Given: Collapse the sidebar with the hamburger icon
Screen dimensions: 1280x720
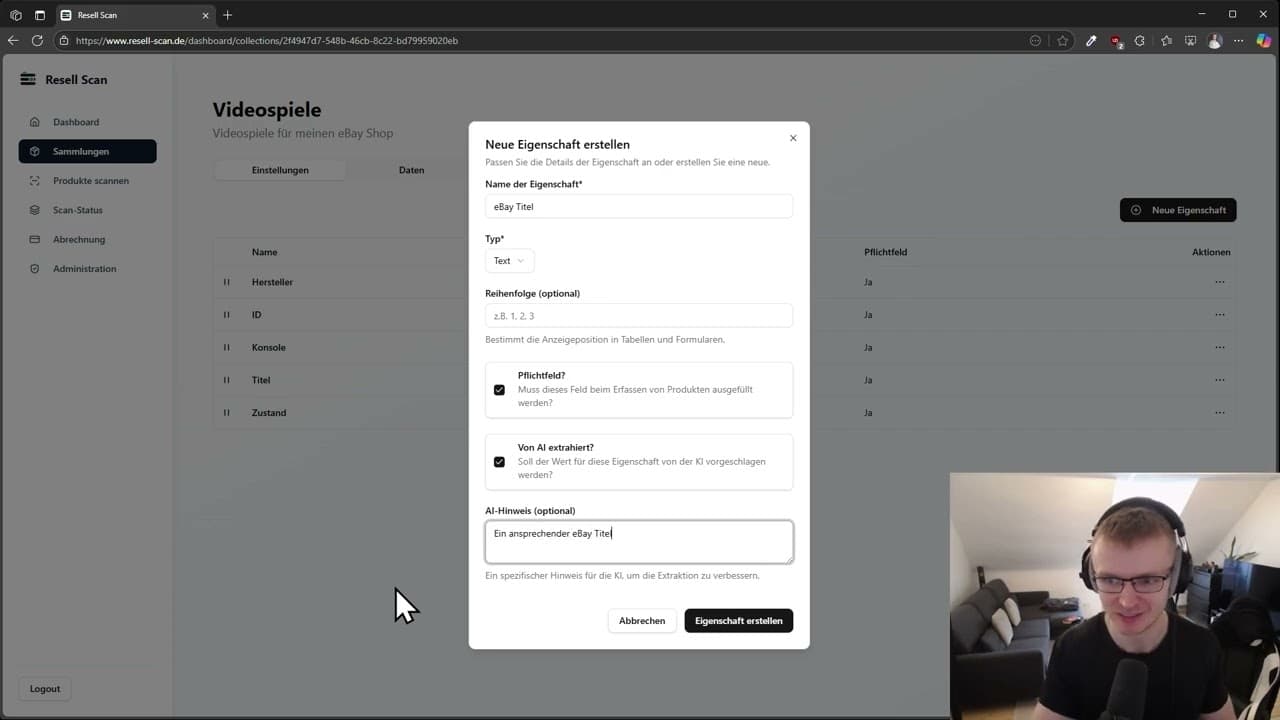Looking at the screenshot, I should click(x=29, y=79).
